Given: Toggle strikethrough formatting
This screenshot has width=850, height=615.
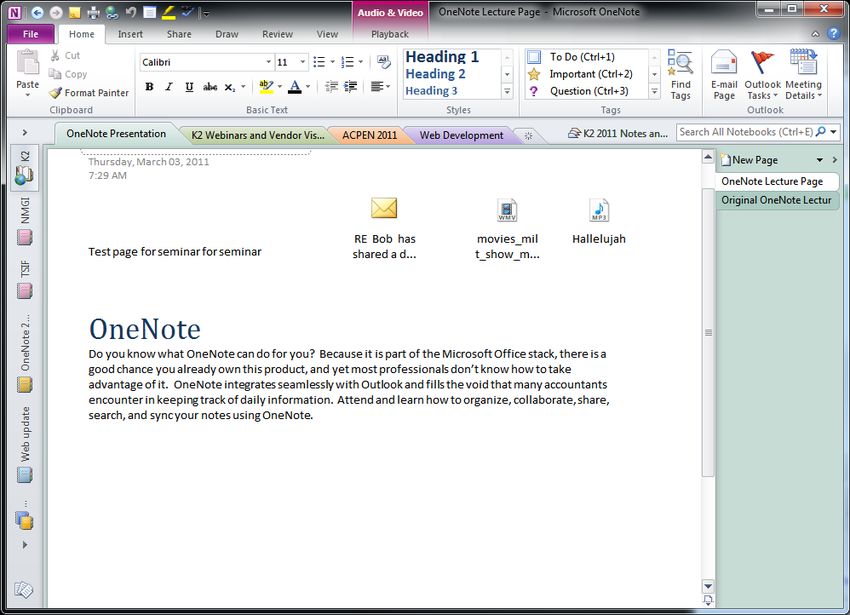Looking at the screenshot, I should (x=210, y=86).
